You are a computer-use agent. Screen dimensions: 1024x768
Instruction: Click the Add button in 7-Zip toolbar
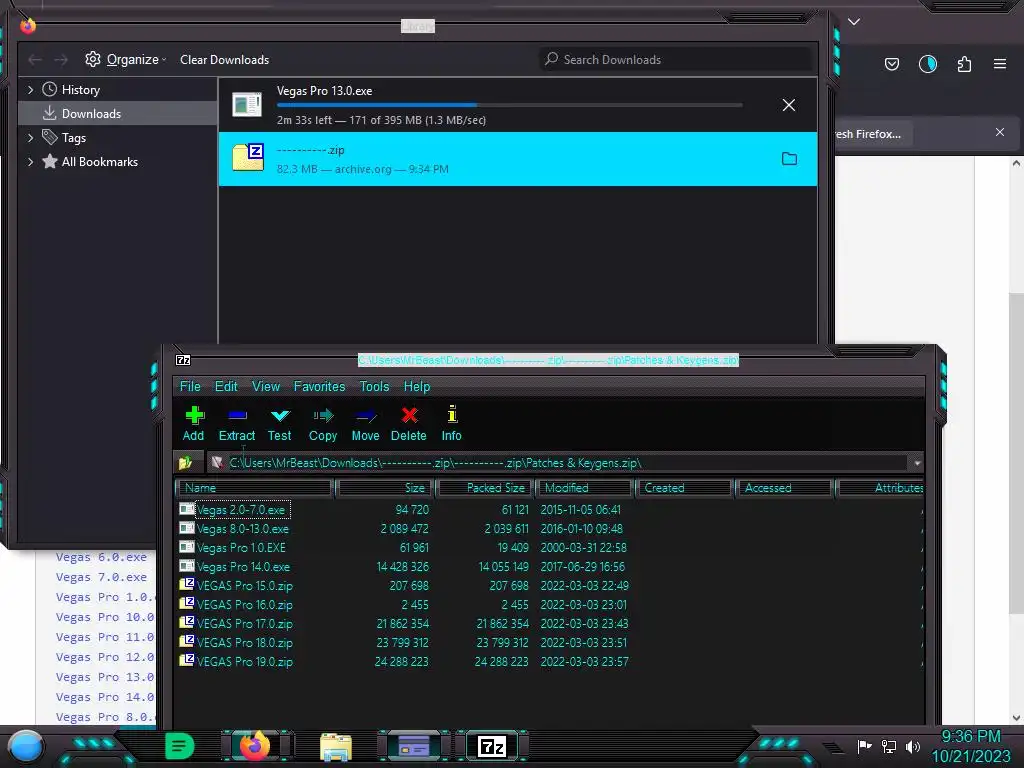coord(193,424)
